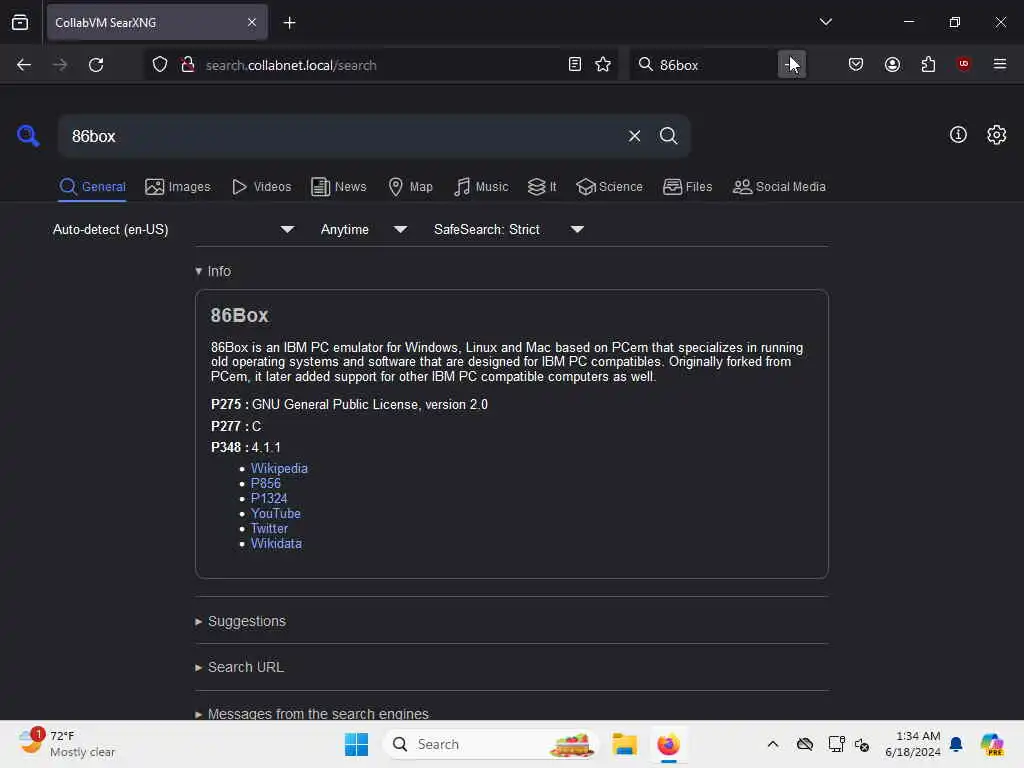Viewport: 1024px width, 768px height.
Task: Switch to the News category
Action: pos(339,187)
